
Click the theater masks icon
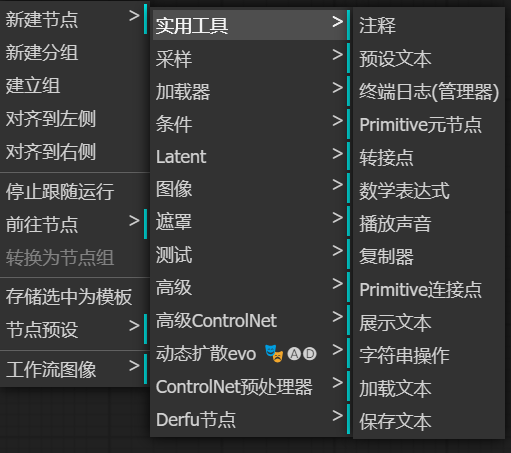[274, 354]
